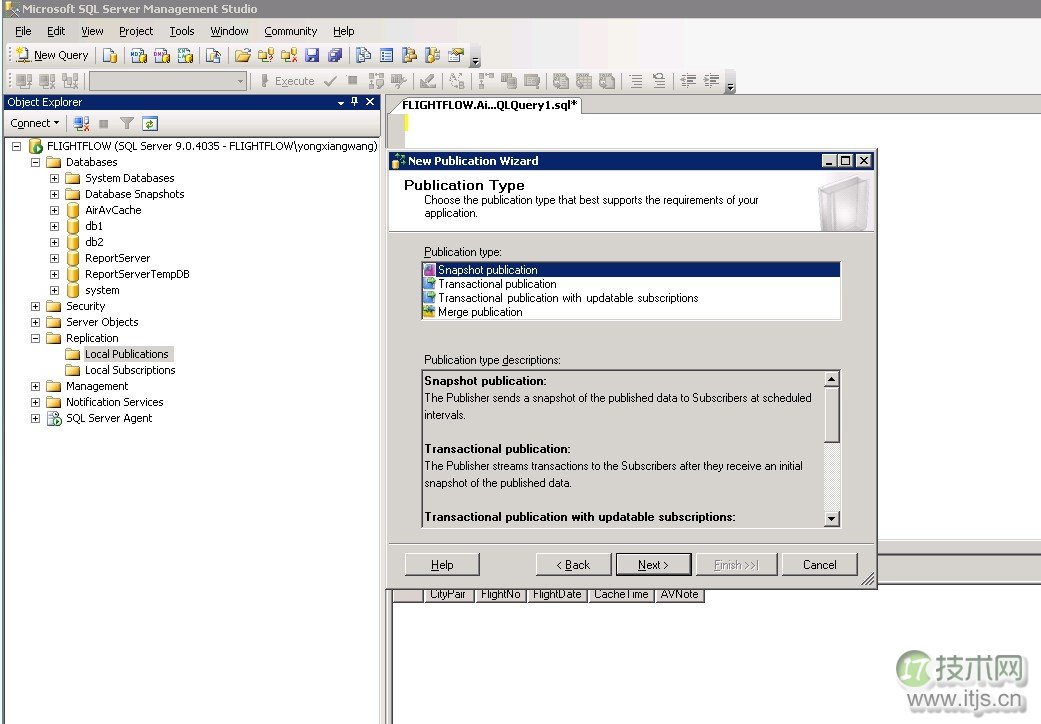This screenshot has width=1041, height=724.
Task: Click the Parse checkmark icon
Action: coord(330,81)
